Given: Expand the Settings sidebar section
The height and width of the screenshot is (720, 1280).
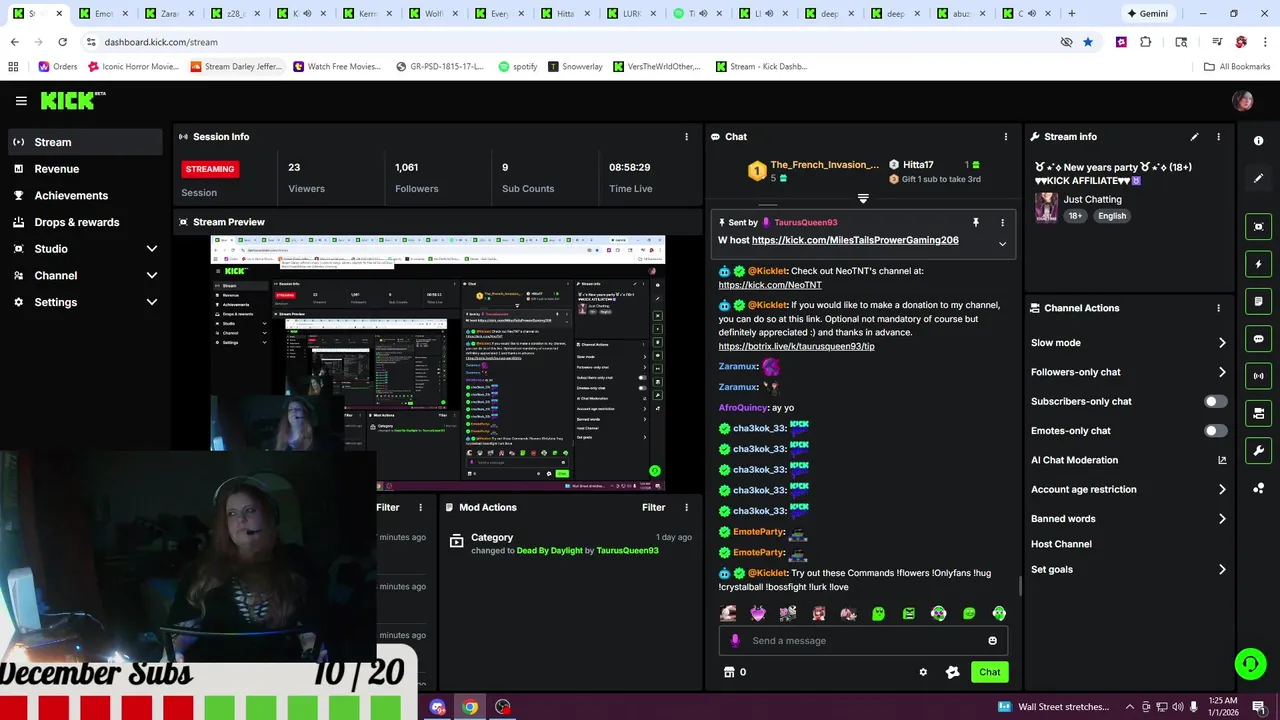Looking at the screenshot, I should tap(151, 302).
